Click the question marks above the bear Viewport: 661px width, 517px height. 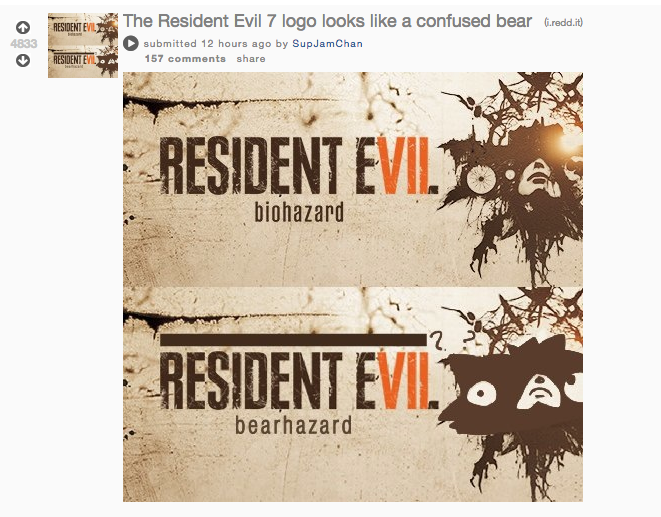[x=452, y=339]
